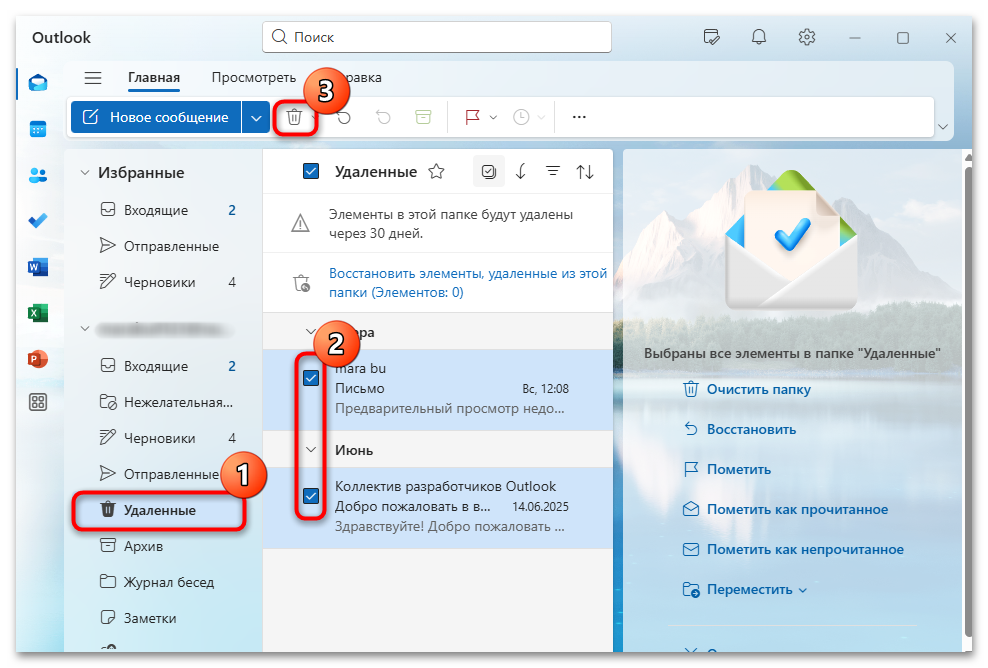988x668 pixels.
Task: Click the Archive box icon in the toolbar
Action: (423, 117)
